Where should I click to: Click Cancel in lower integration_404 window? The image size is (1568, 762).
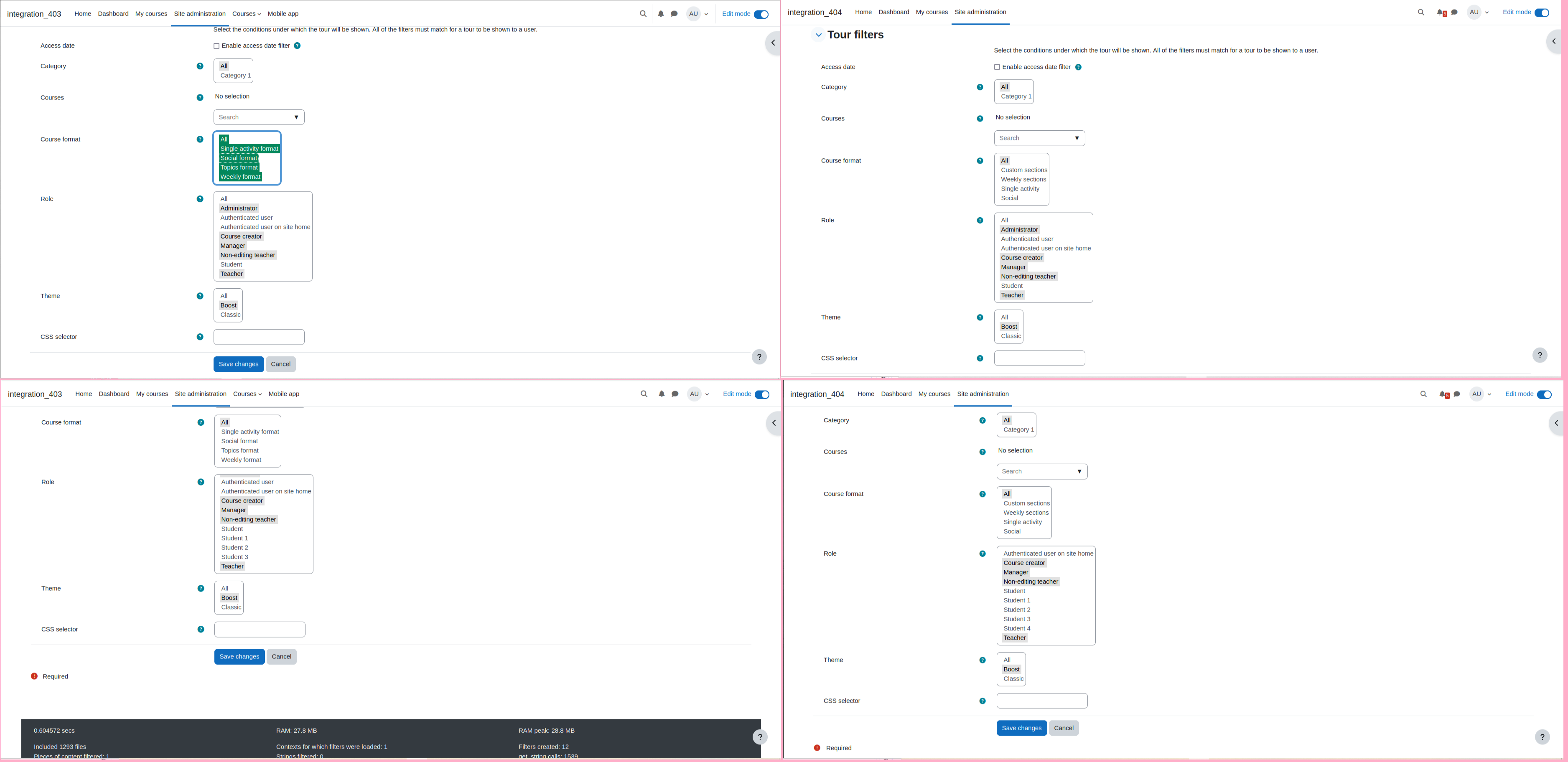pyautogui.click(x=1064, y=728)
